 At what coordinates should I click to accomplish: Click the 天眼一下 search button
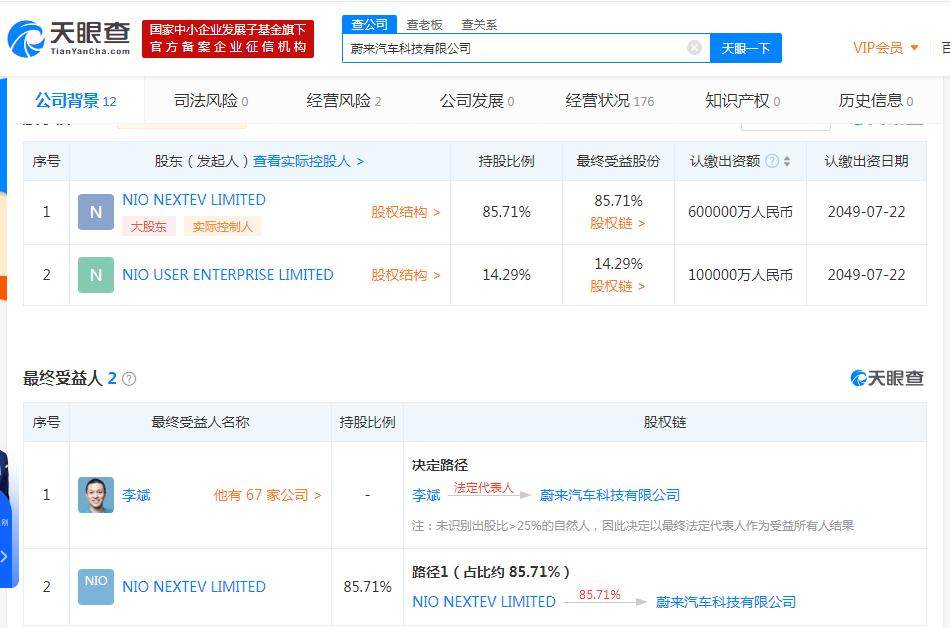pos(746,48)
